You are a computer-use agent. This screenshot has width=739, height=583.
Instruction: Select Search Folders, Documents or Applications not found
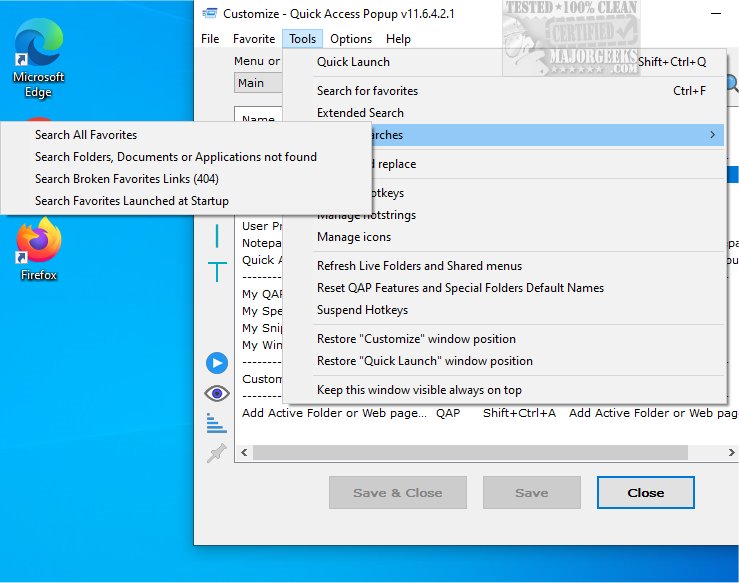[x=187, y=156]
